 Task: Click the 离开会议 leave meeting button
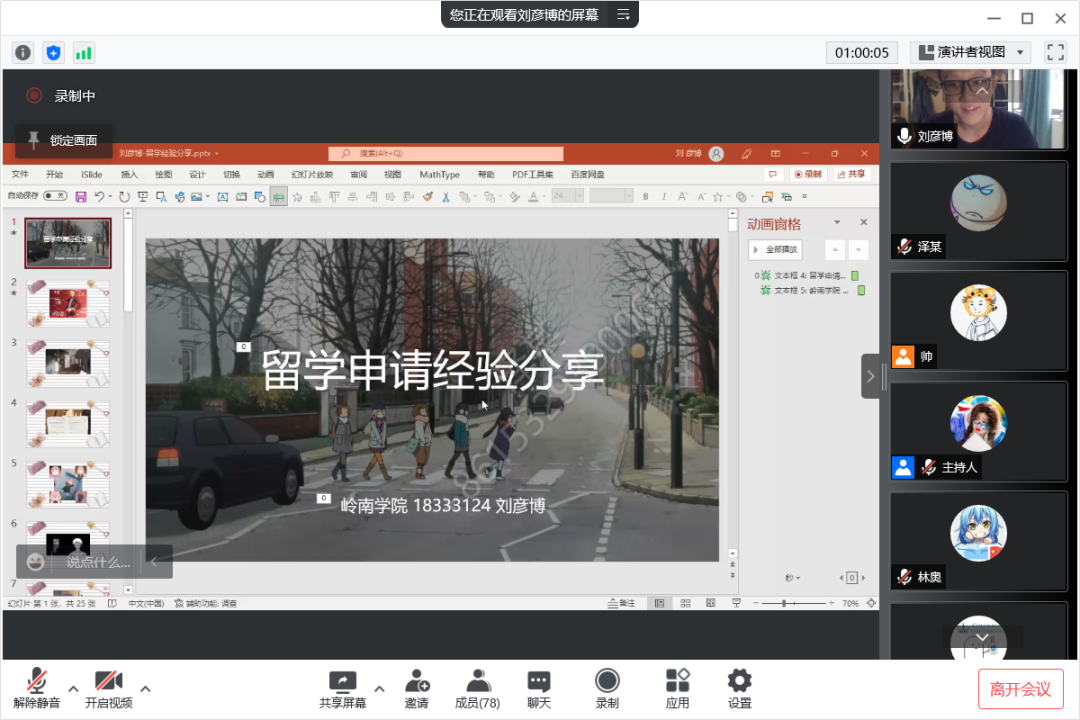1020,689
